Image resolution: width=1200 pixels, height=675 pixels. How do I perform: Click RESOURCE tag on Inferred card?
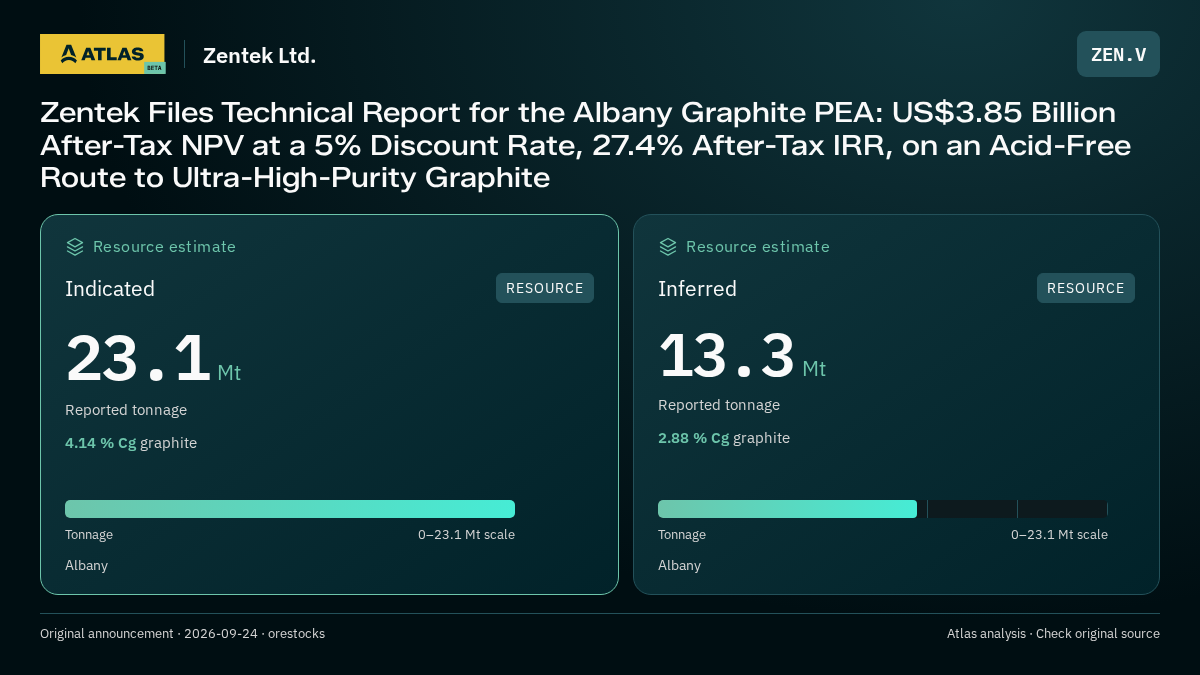coord(1086,288)
